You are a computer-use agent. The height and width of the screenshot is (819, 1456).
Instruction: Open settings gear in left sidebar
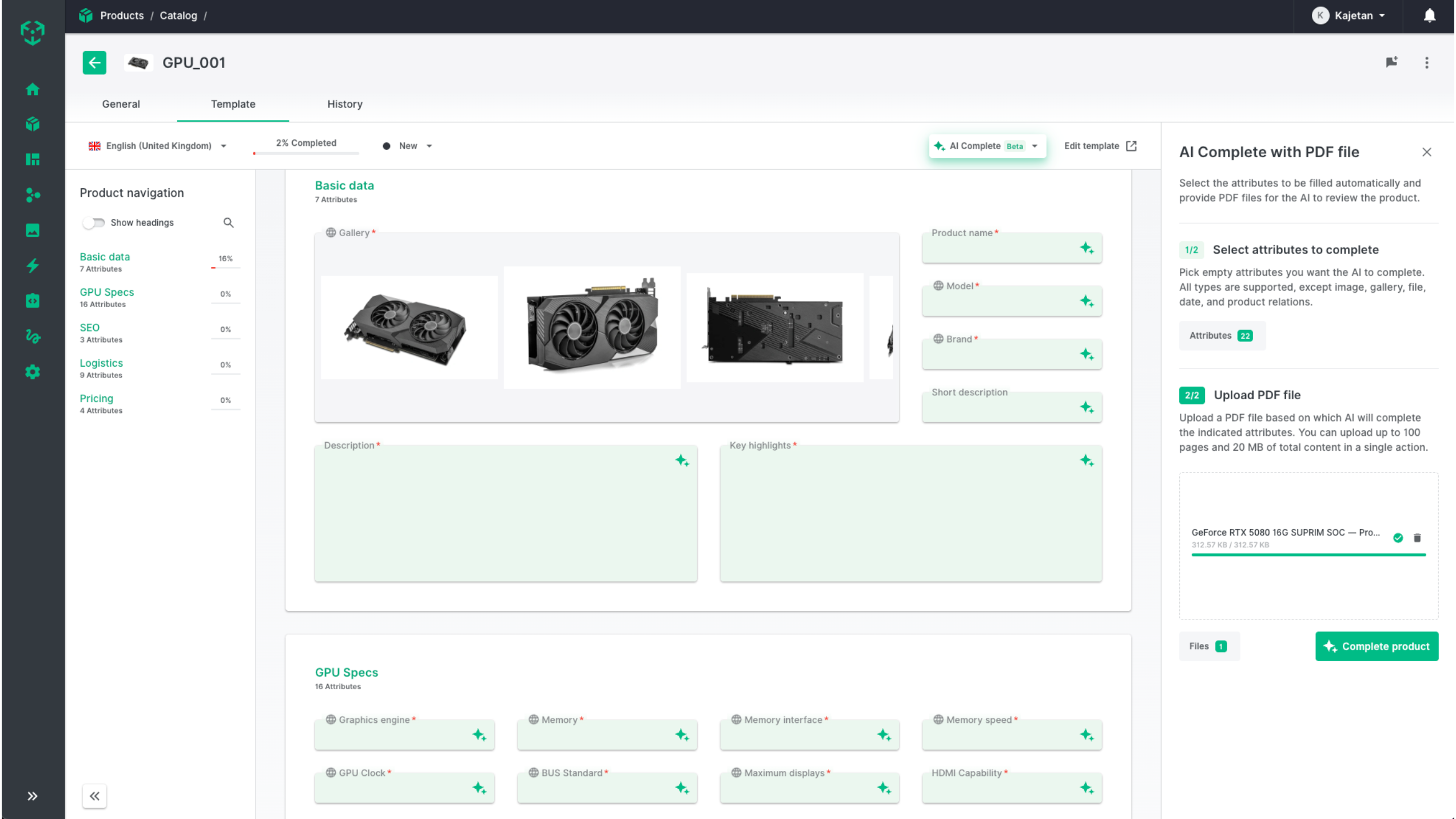pos(33,372)
